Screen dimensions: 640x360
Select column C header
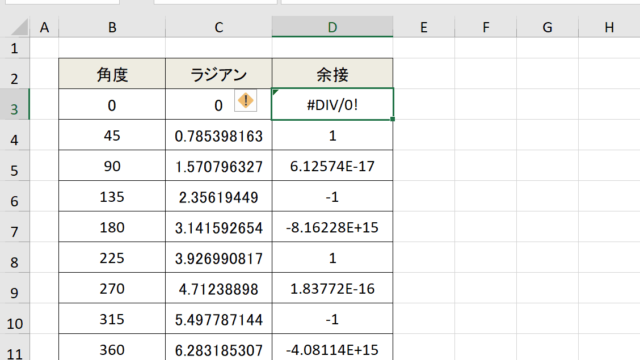click(219, 27)
